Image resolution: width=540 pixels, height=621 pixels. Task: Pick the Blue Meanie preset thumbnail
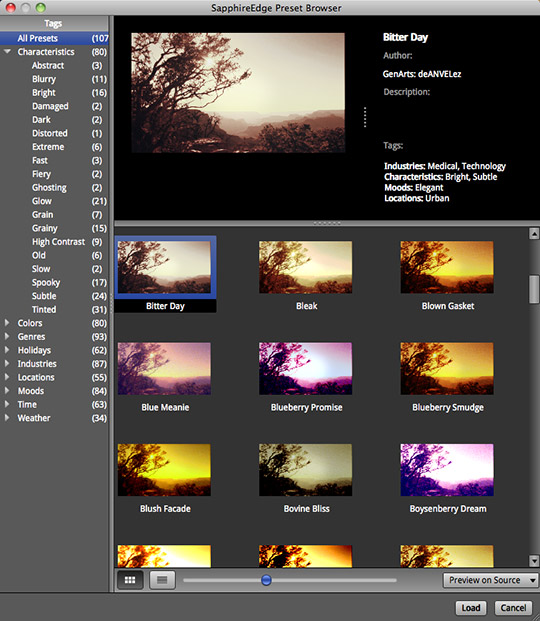point(164,369)
